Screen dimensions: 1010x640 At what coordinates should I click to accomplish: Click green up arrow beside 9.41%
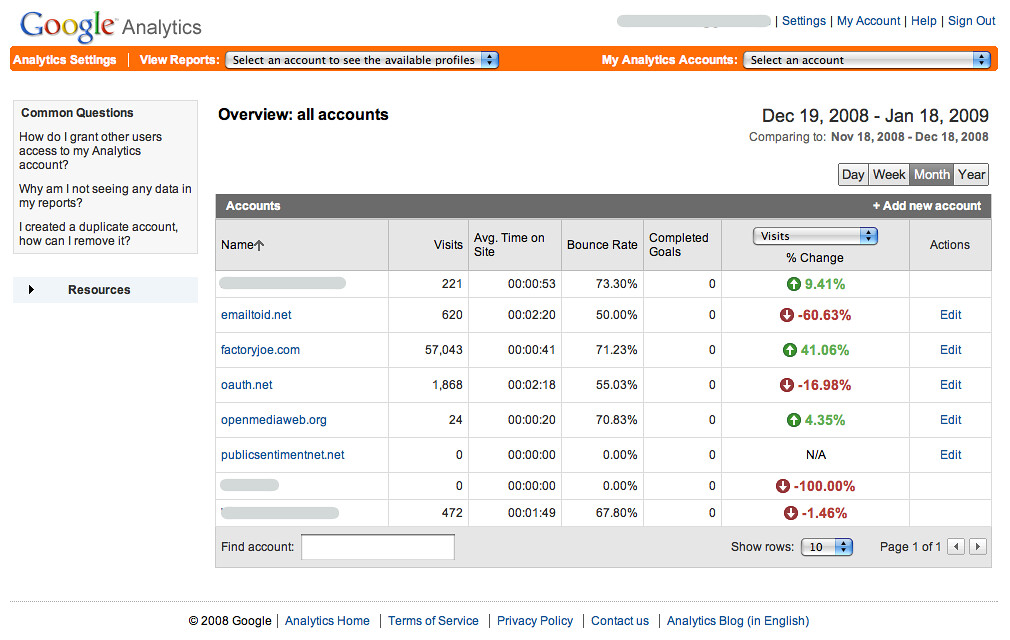(794, 284)
